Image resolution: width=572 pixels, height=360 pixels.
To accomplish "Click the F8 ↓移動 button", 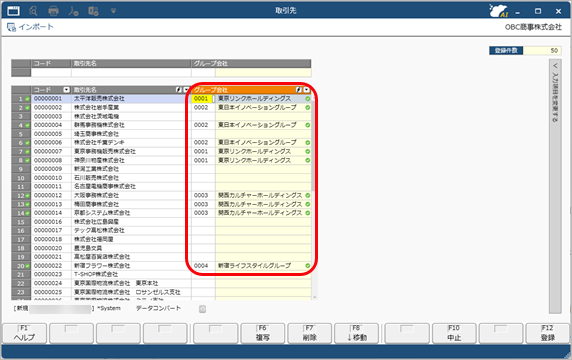I will pos(356,333).
